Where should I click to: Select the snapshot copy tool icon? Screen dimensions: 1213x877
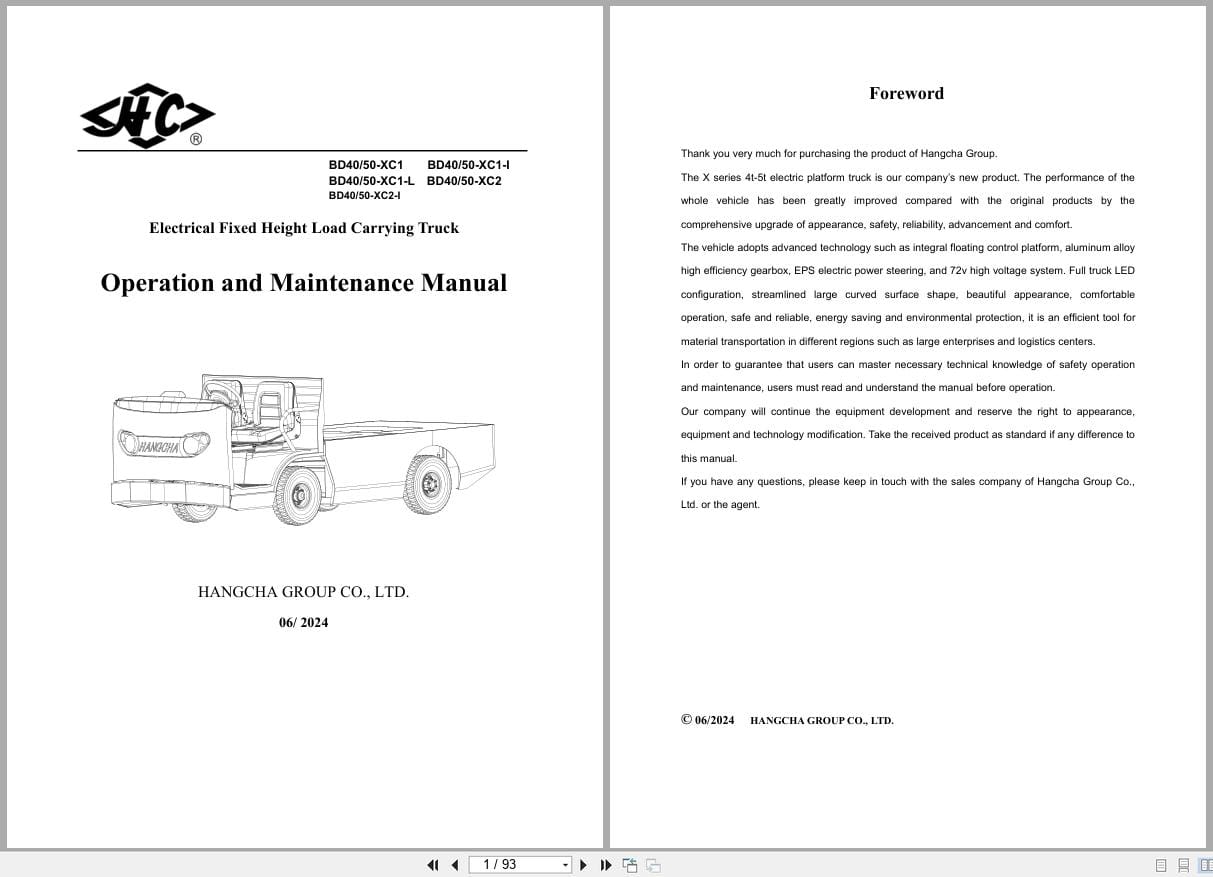click(630, 864)
